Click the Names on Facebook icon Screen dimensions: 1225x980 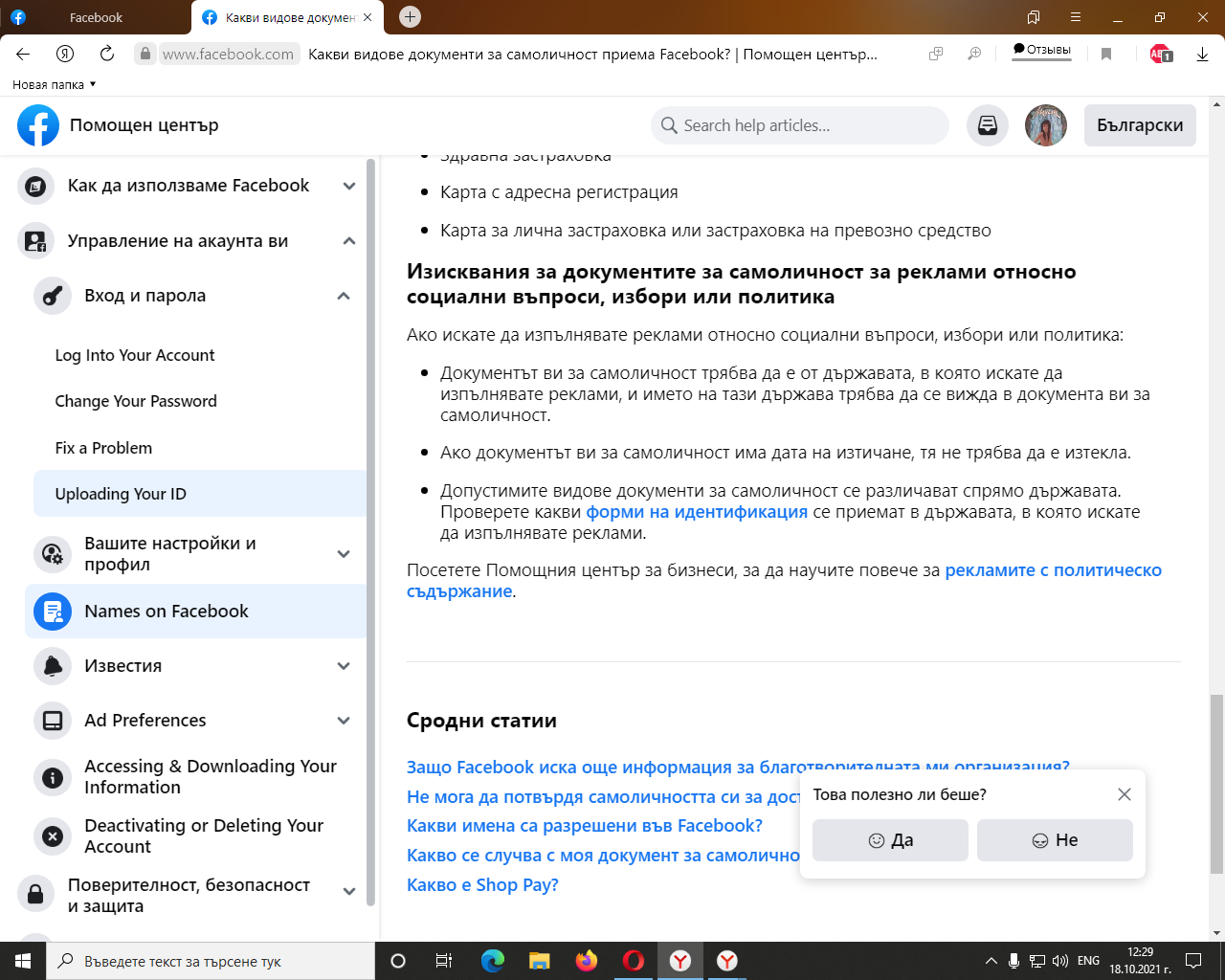click(x=53, y=612)
